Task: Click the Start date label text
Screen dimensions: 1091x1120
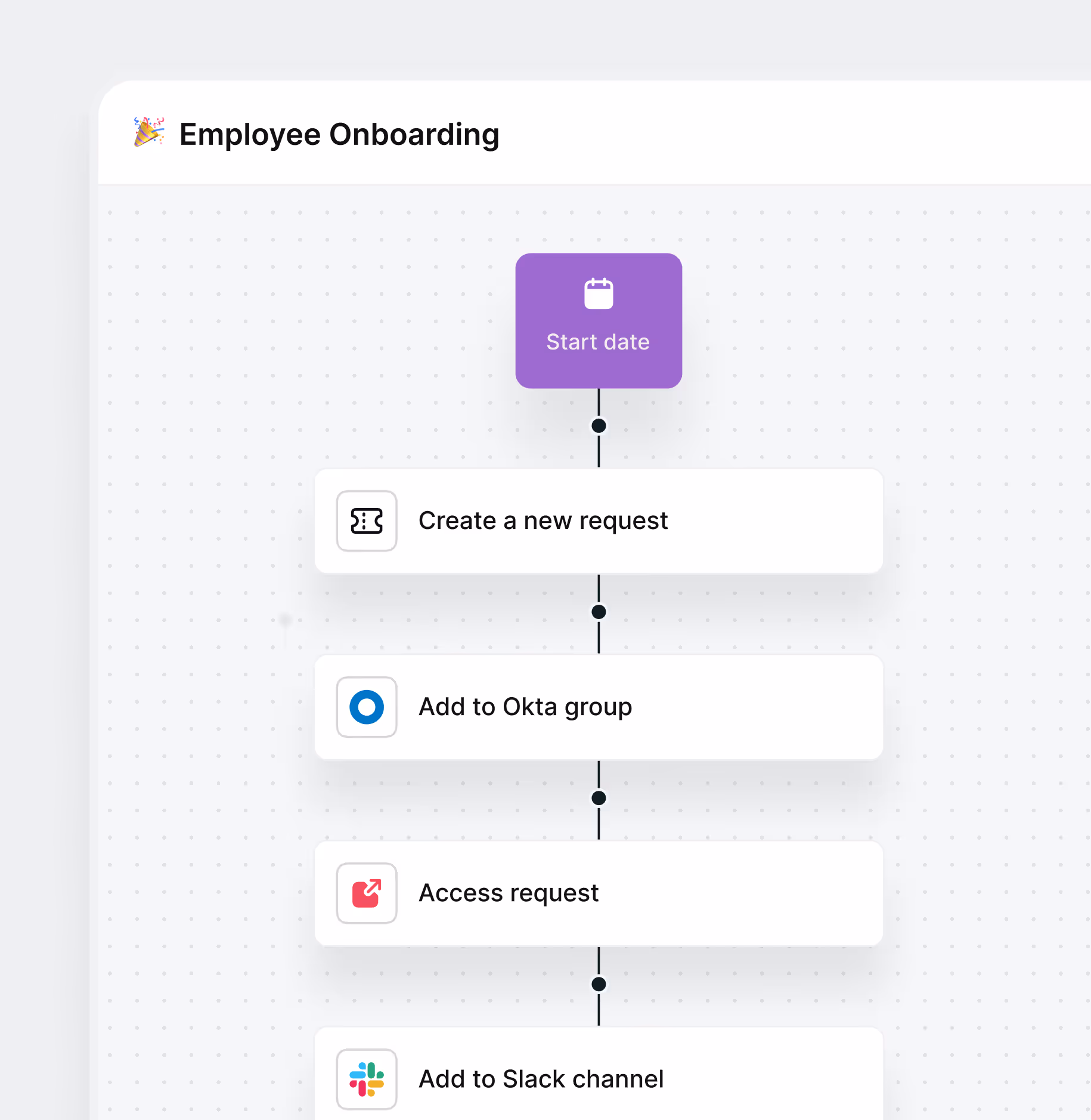Action: (598, 342)
